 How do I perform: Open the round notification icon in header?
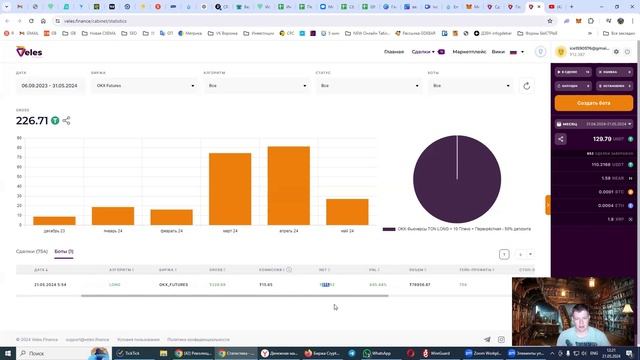click(x=540, y=52)
